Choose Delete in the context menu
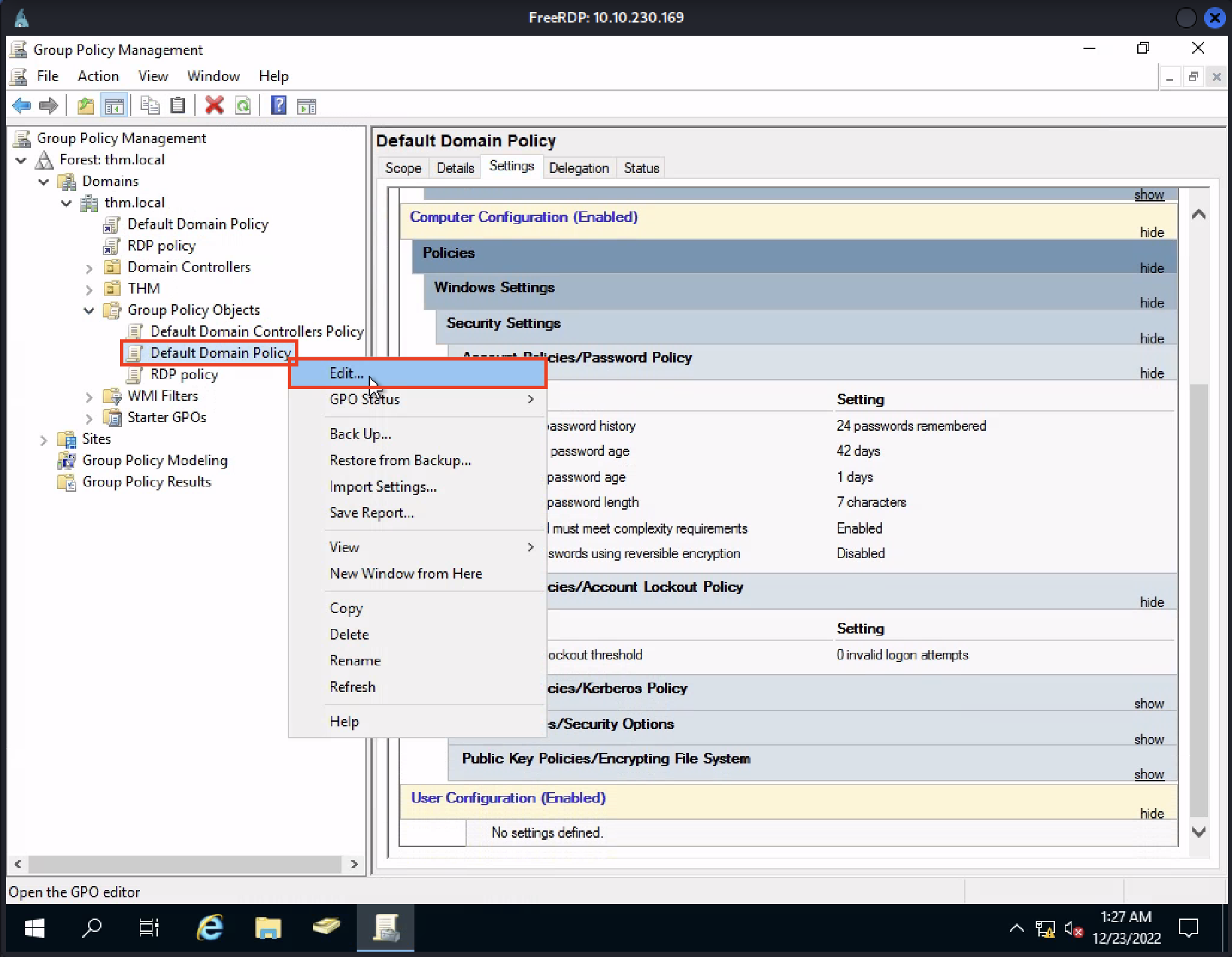The height and width of the screenshot is (957, 1232). click(x=417, y=635)
